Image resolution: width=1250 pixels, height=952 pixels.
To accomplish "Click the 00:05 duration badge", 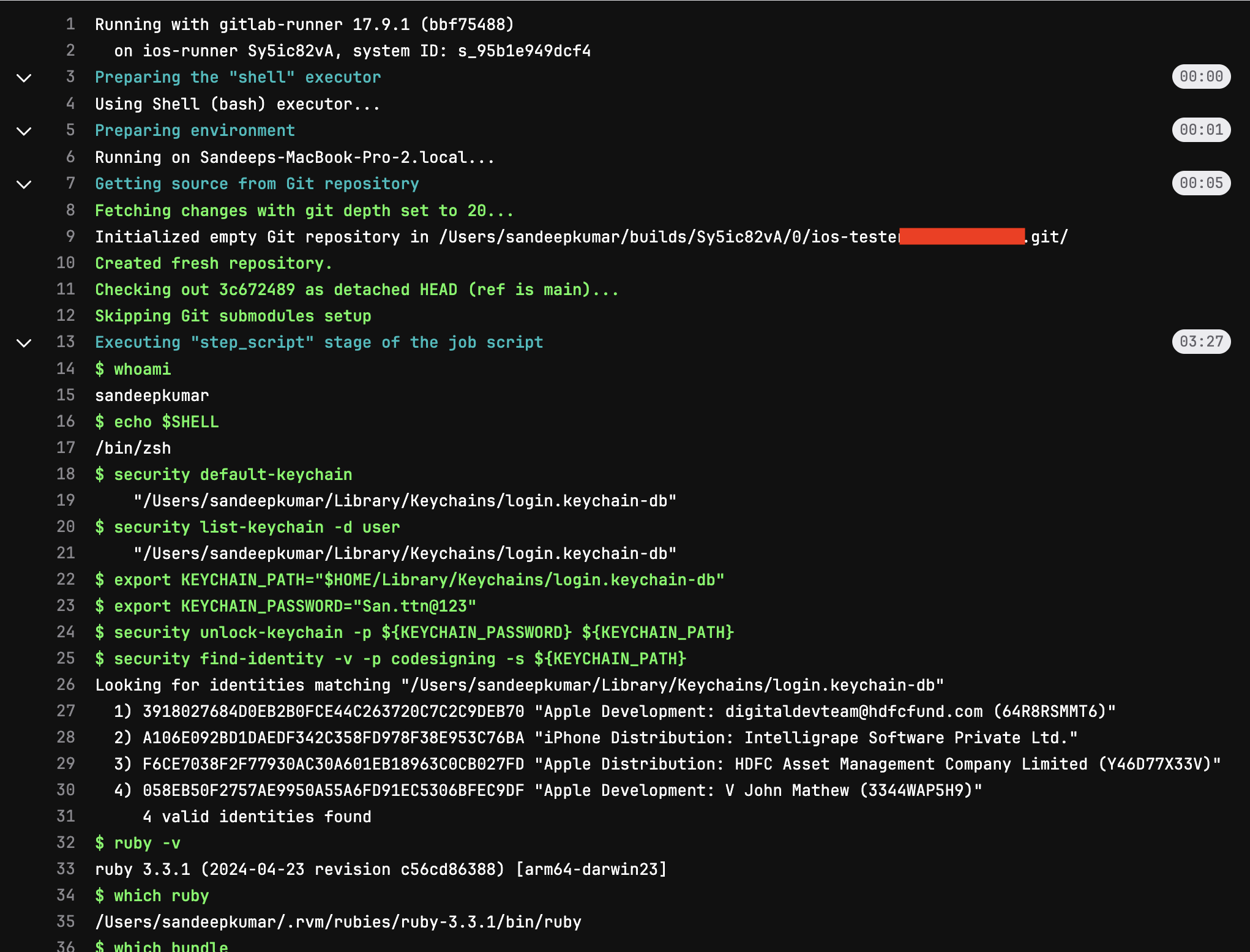I will 1201,183.
